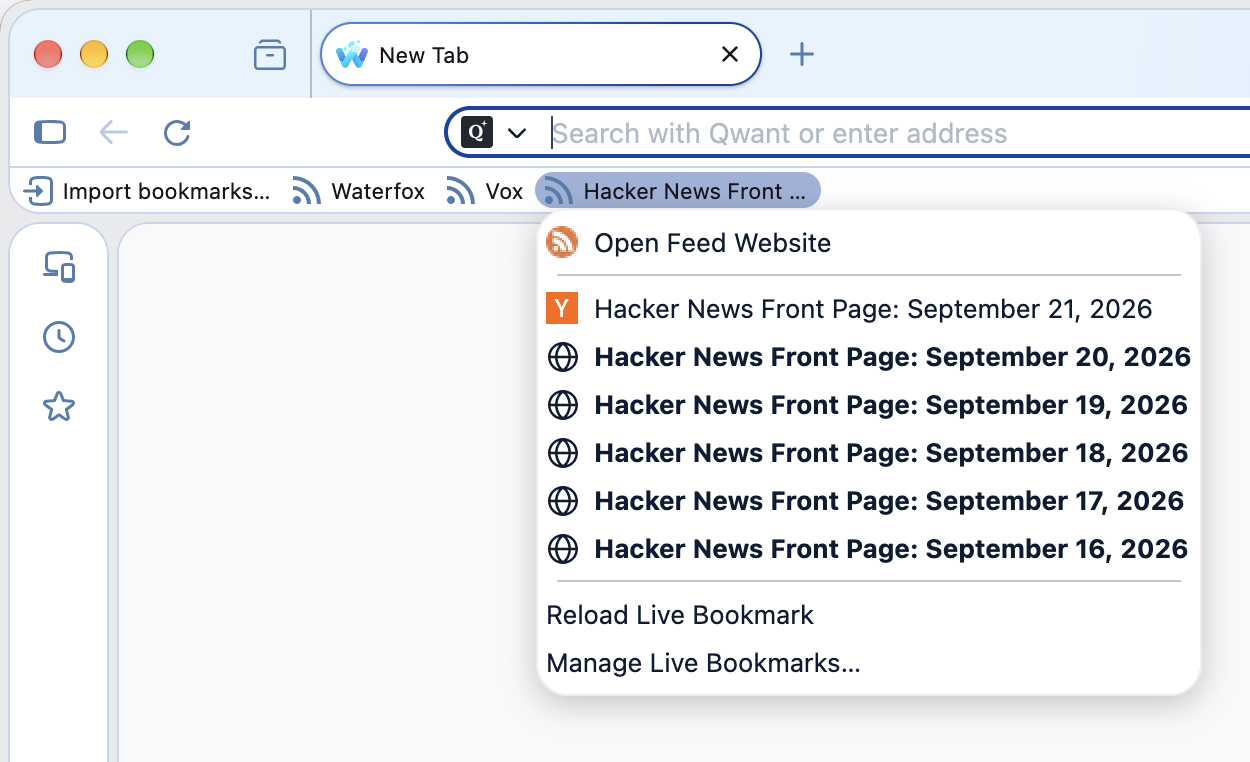Collapse the Hacker News Front live bookmark
This screenshot has height=762, width=1250.
(678, 190)
